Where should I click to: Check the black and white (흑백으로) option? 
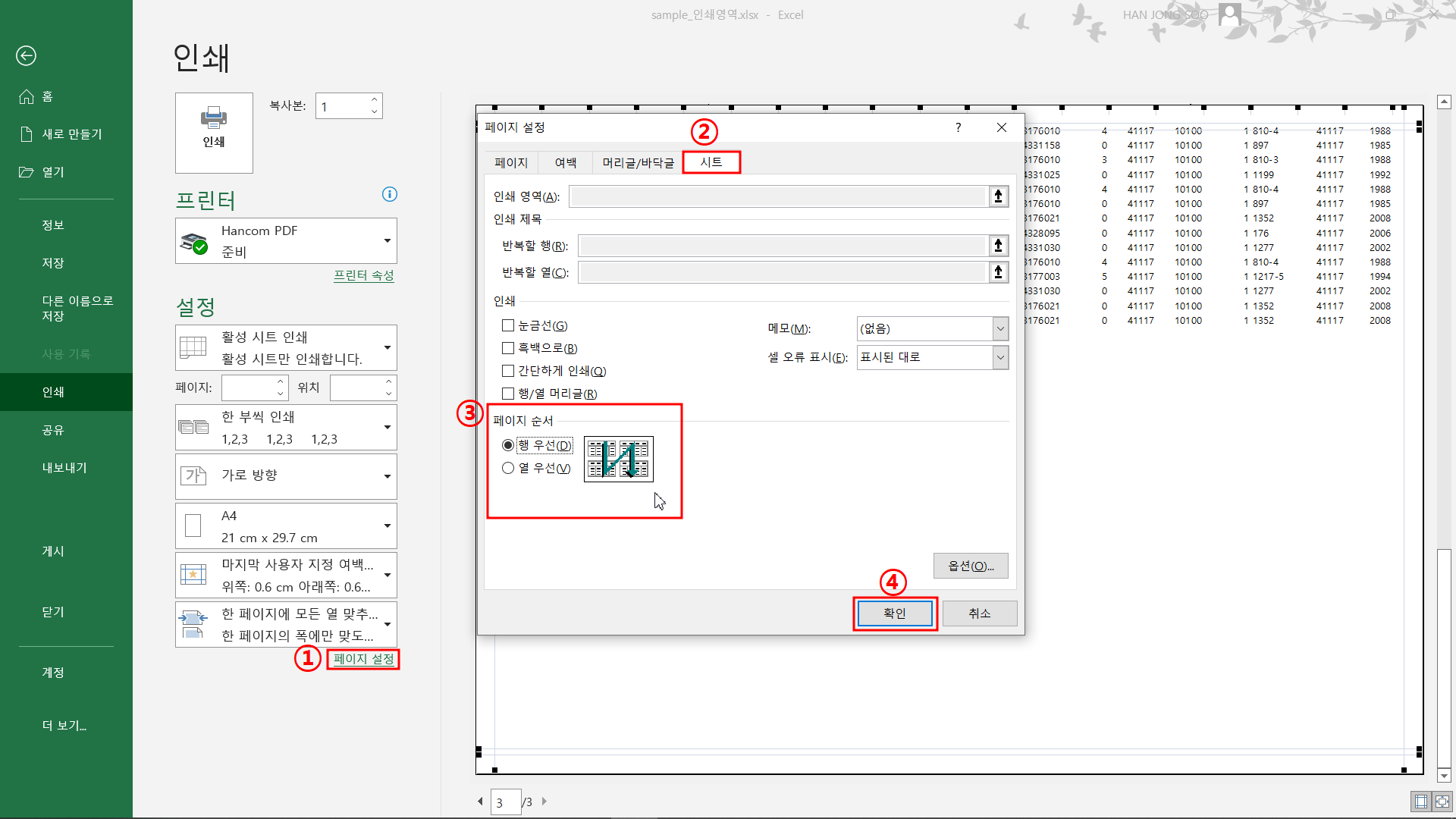pyautogui.click(x=508, y=348)
